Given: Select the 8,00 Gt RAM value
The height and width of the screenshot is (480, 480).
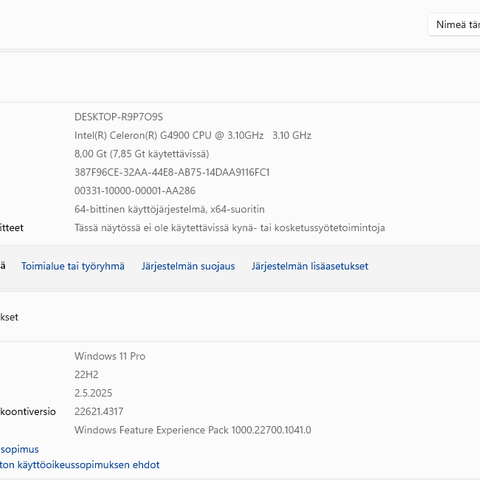Looking at the screenshot, I should [142, 154].
